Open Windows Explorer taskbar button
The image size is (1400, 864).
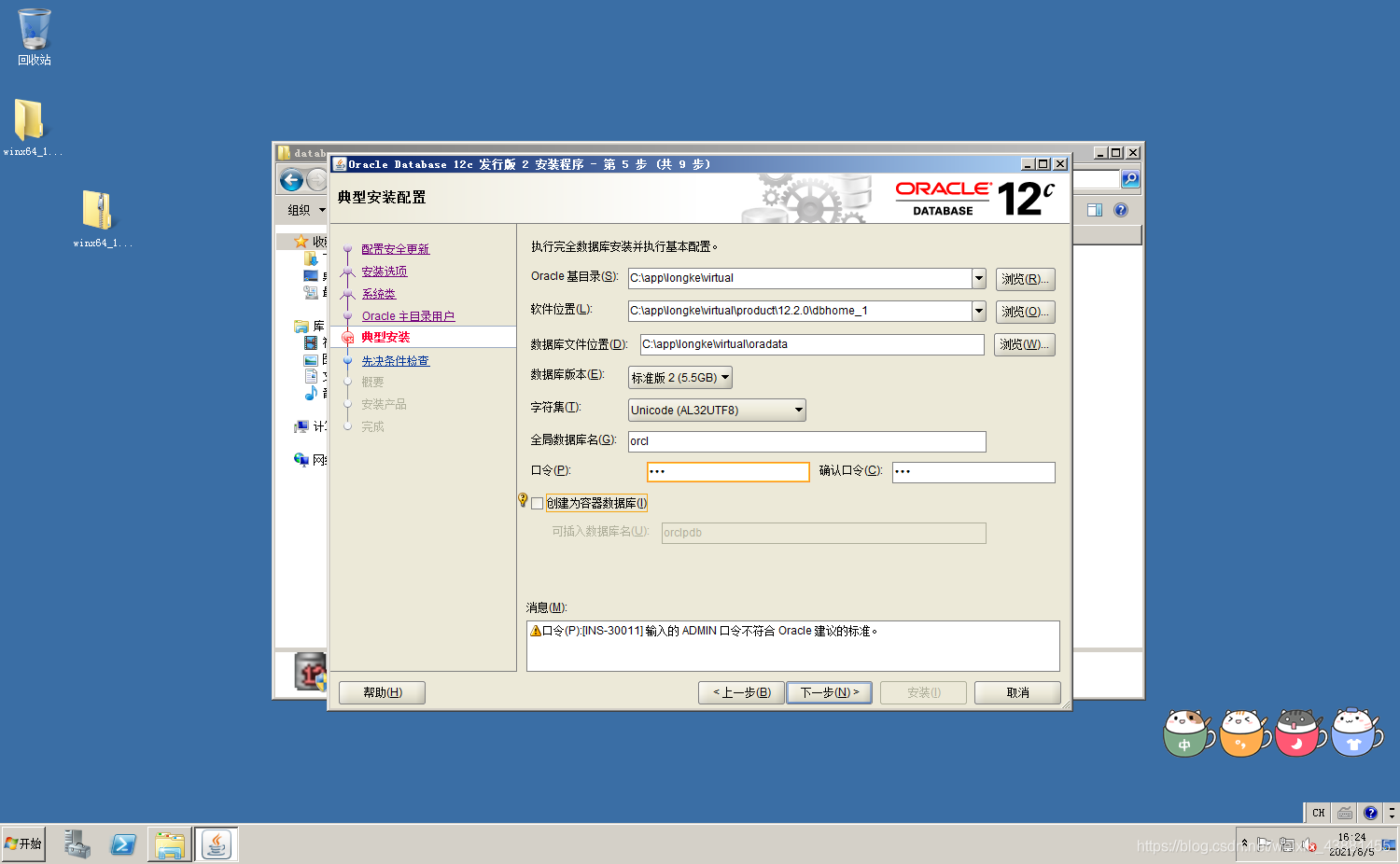[x=170, y=844]
